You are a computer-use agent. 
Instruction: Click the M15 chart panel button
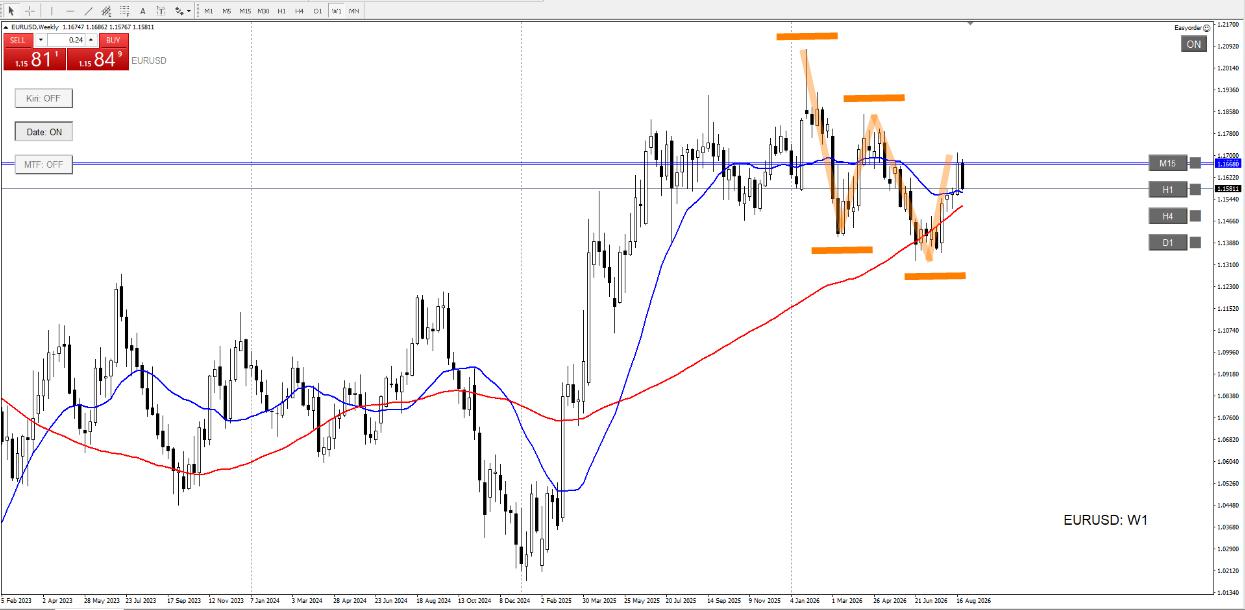[x=1167, y=163]
